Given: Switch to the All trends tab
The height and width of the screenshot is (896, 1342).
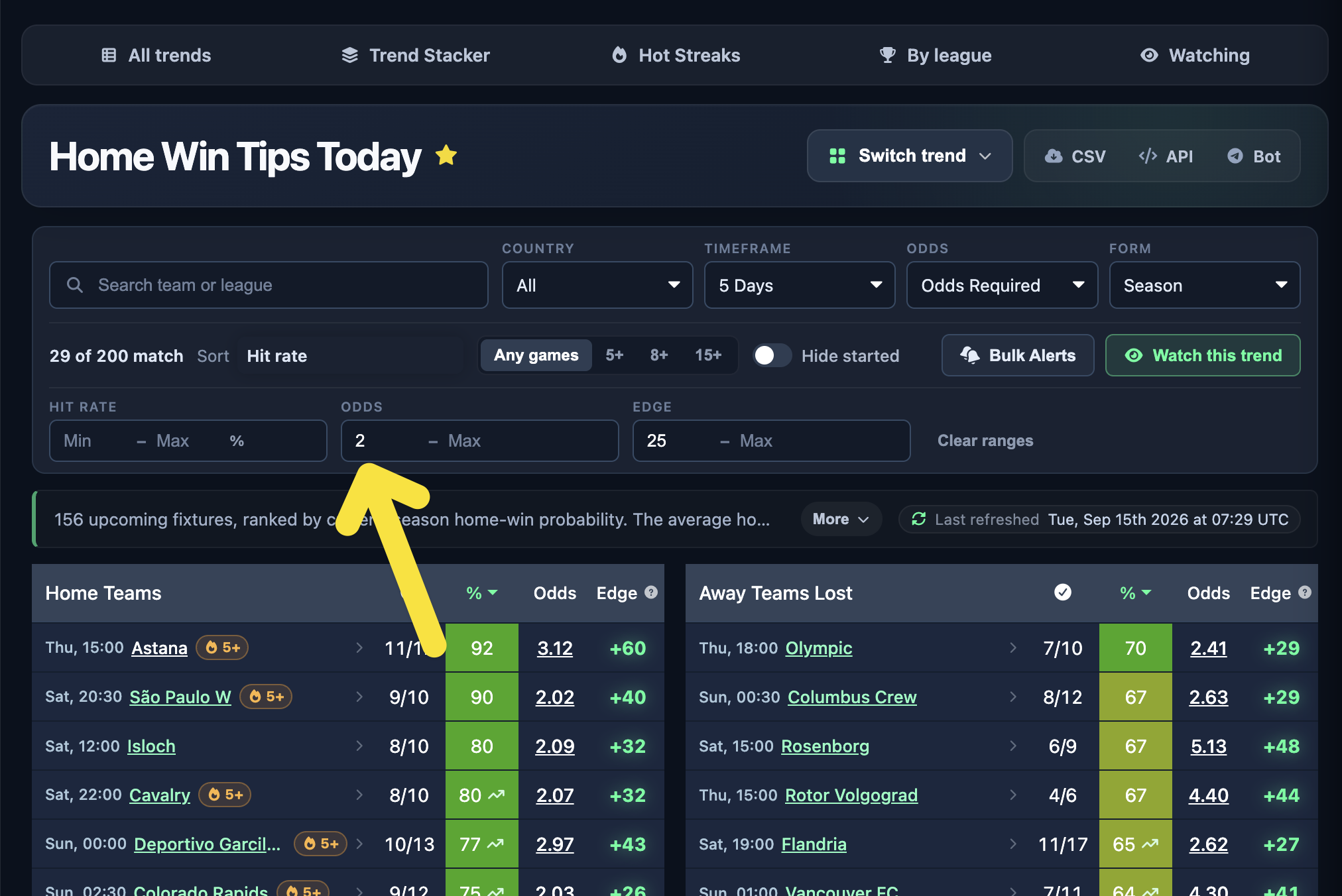Looking at the screenshot, I should click(x=156, y=55).
